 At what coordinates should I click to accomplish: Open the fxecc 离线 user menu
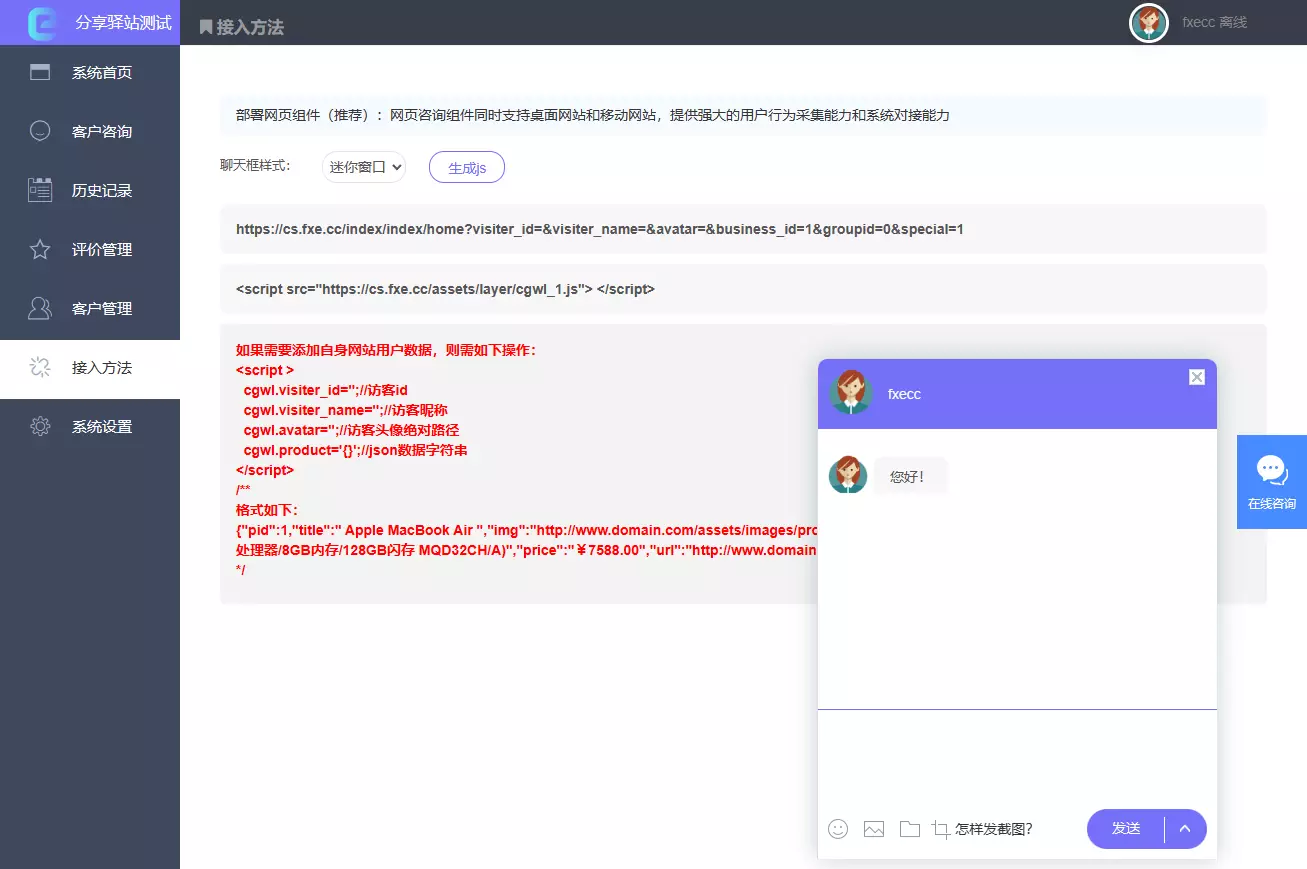point(1214,22)
